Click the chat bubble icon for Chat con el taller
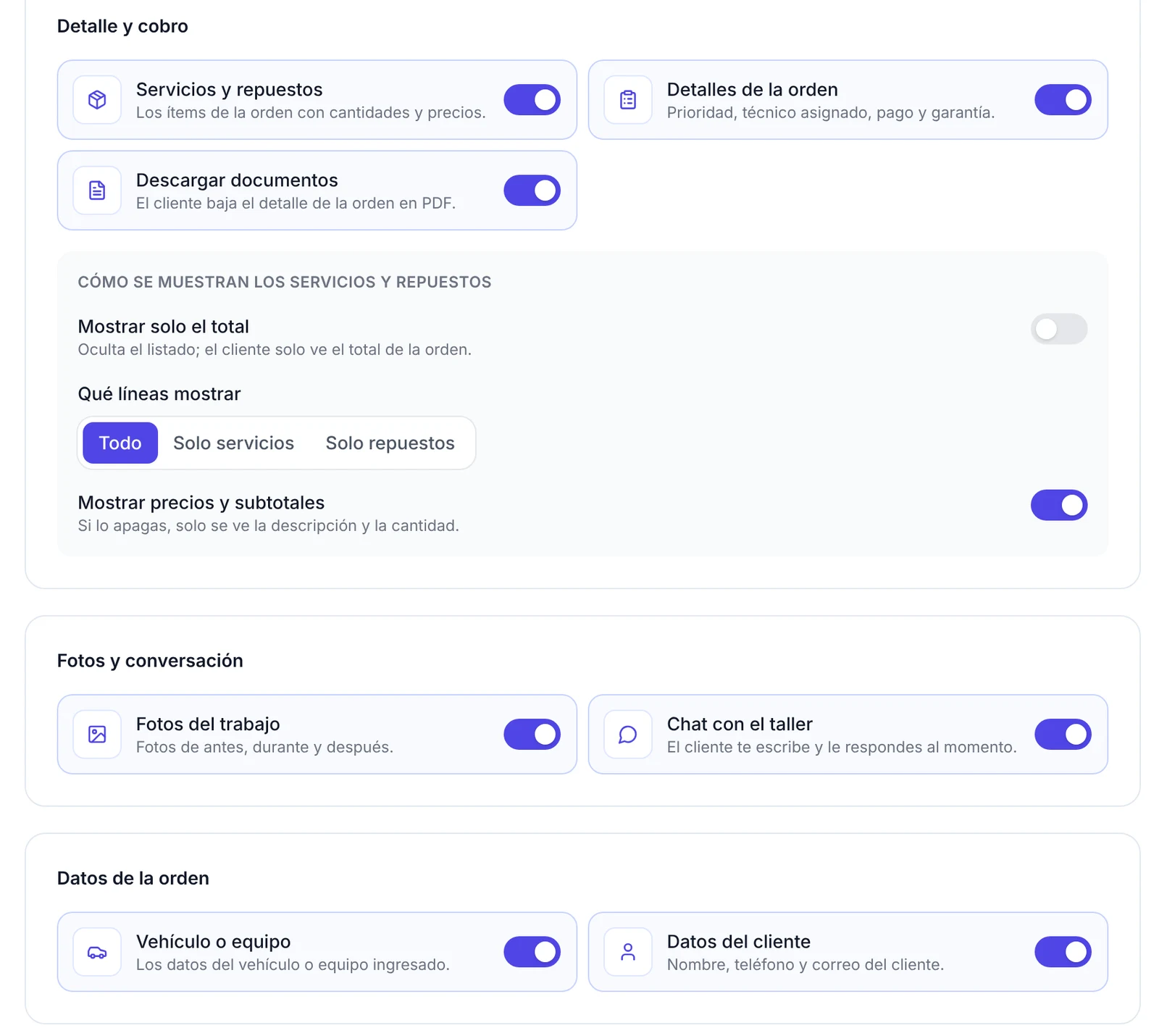1159x1036 pixels. 628,735
